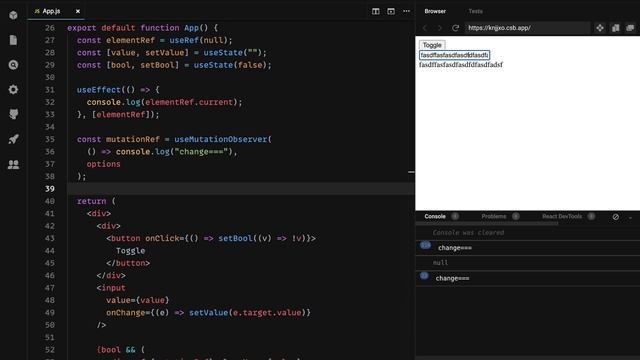Open the Console tab
This screenshot has height=360, width=640.
tap(435, 216)
